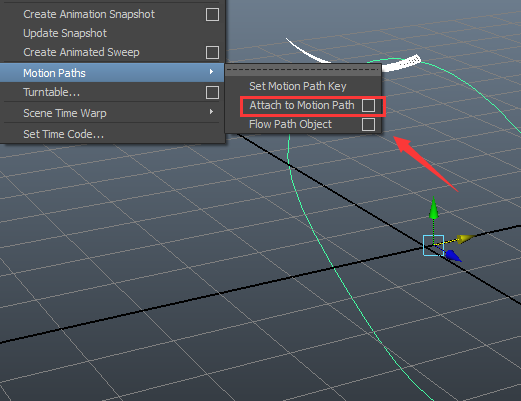Viewport: 521px width, 401px height.
Task: Tear off the Motion Paths submenu
Action: point(303,70)
